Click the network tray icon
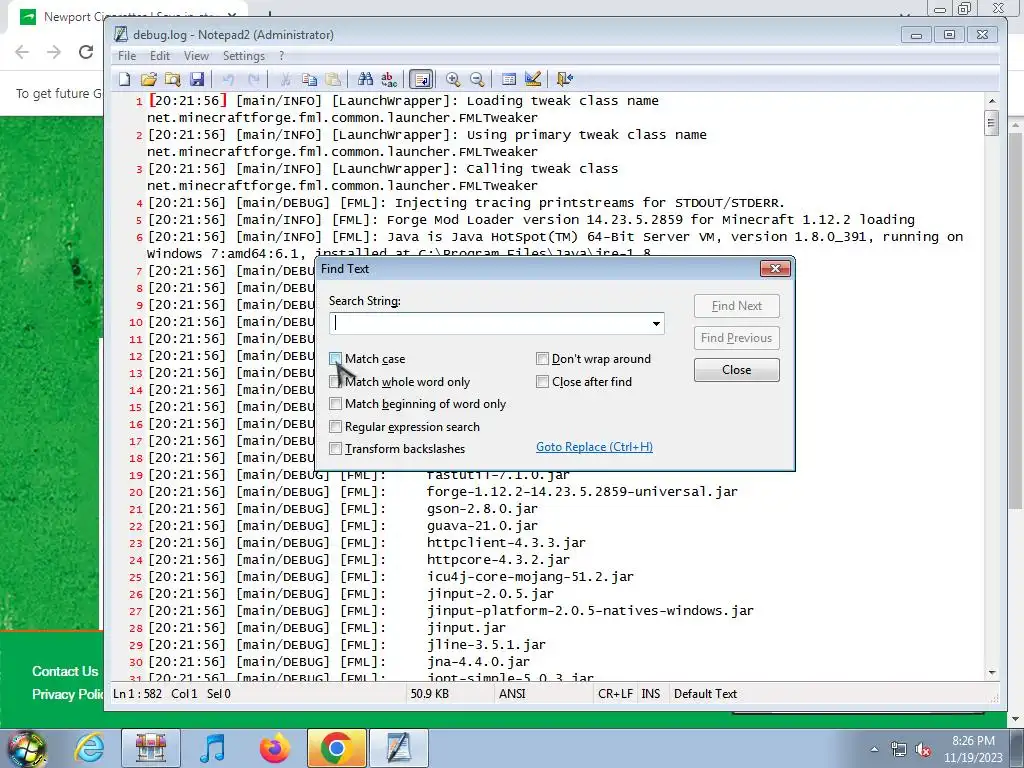This screenshot has height=768, width=1024. pos(899,749)
